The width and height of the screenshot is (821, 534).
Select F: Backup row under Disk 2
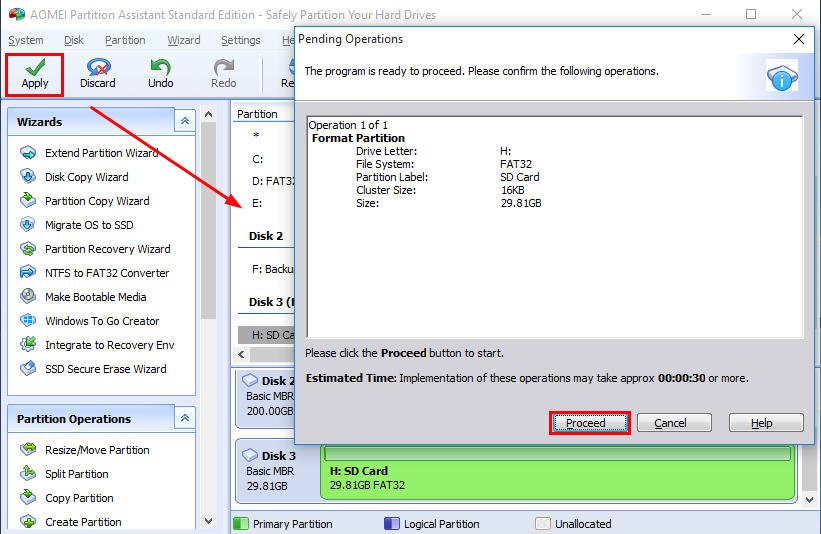(265, 269)
